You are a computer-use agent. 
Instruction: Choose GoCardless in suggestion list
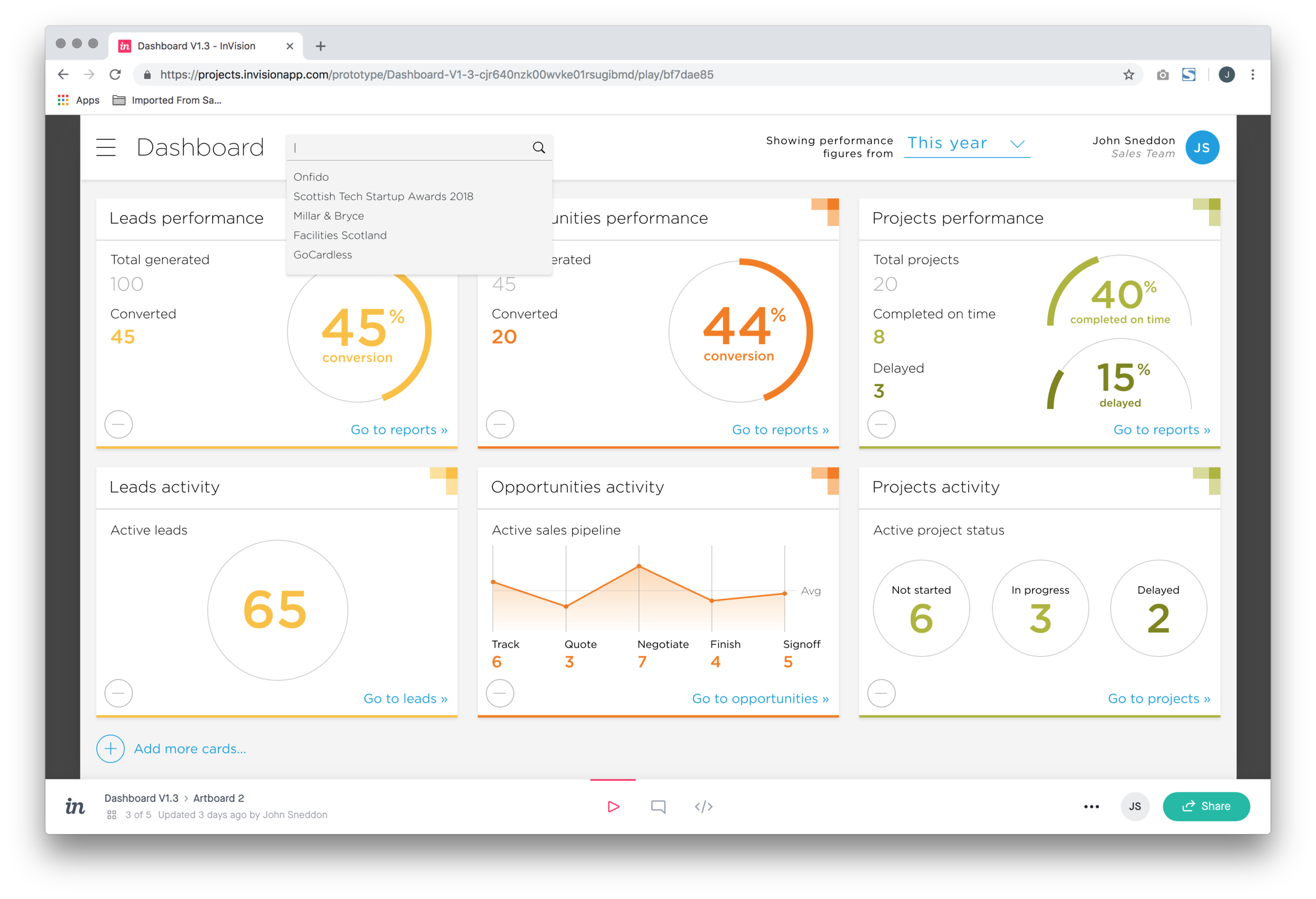pos(323,255)
